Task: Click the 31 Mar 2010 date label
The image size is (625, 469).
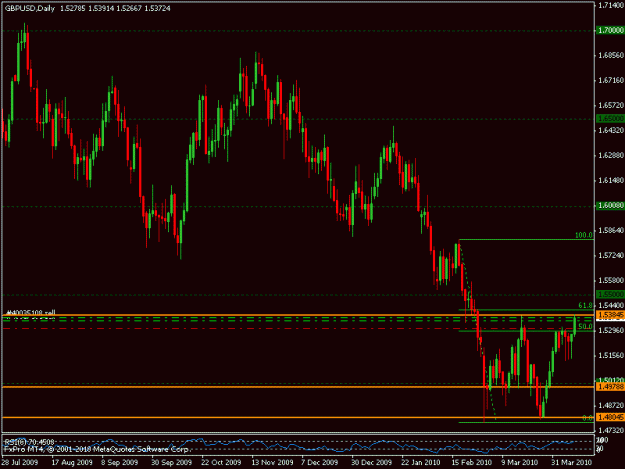Action: pyautogui.click(x=572, y=463)
